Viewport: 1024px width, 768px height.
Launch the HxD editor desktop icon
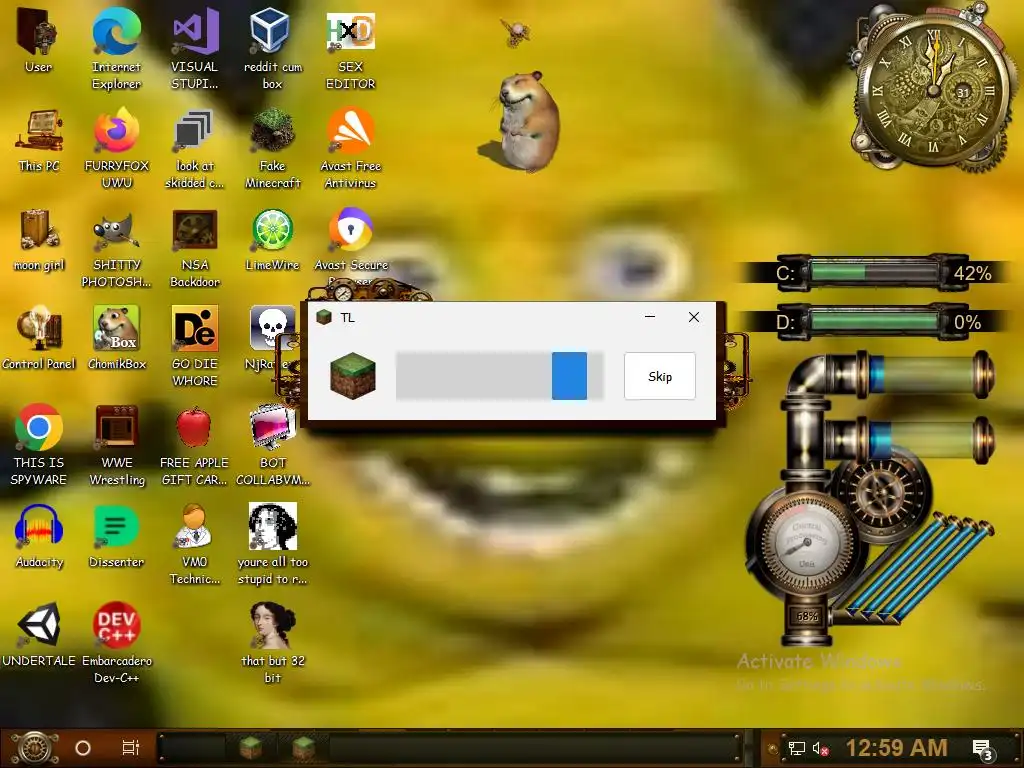pyautogui.click(x=351, y=49)
